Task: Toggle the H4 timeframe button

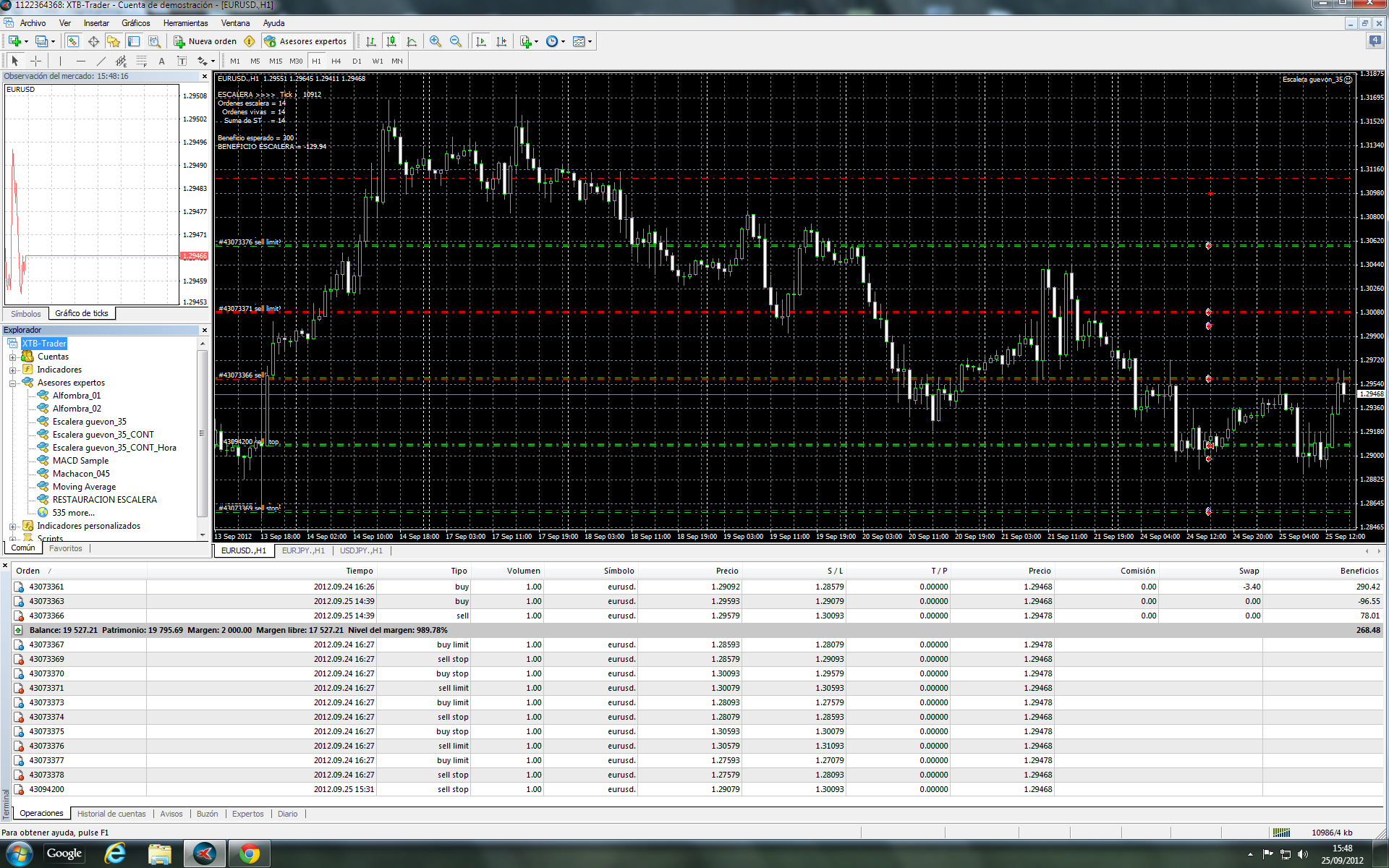Action: coord(336,61)
